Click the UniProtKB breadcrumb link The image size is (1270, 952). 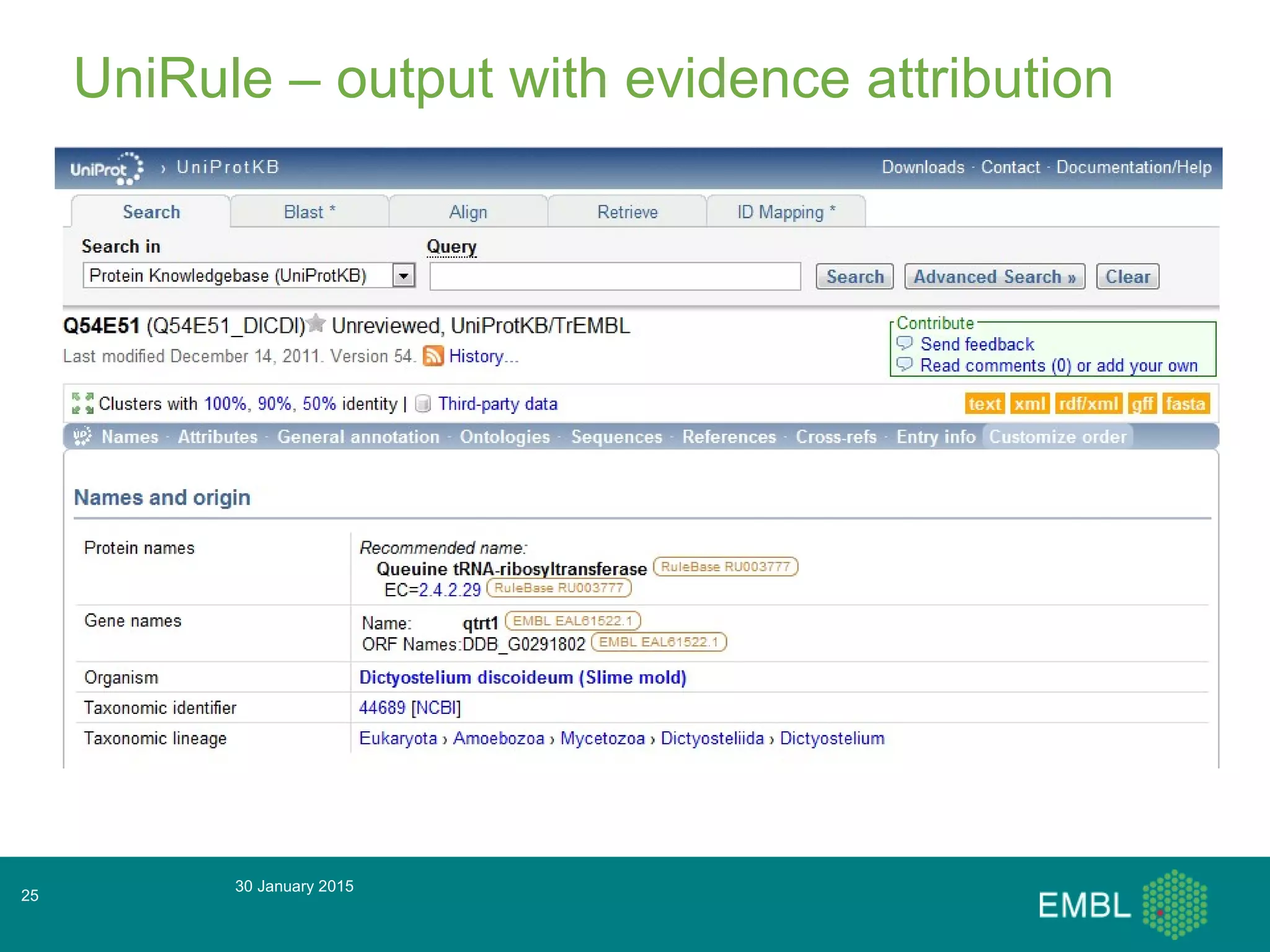coord(228,167)
